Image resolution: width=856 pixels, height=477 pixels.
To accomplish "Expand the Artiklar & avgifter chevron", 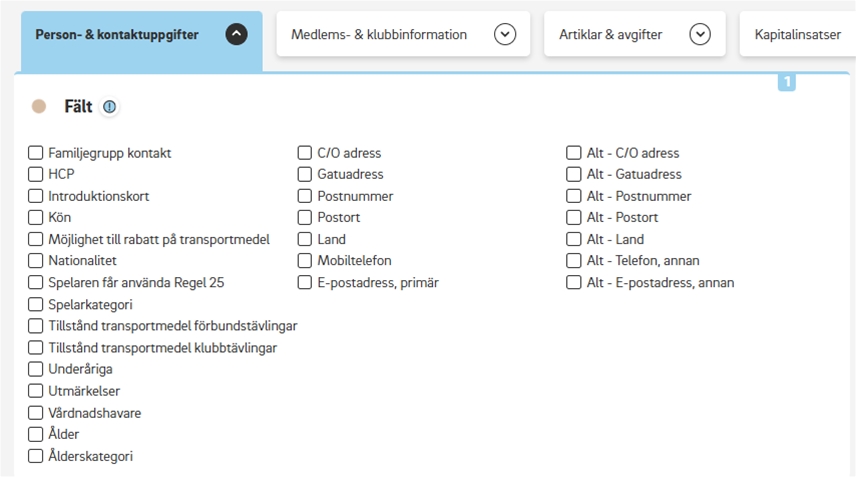I will [700, 34].
